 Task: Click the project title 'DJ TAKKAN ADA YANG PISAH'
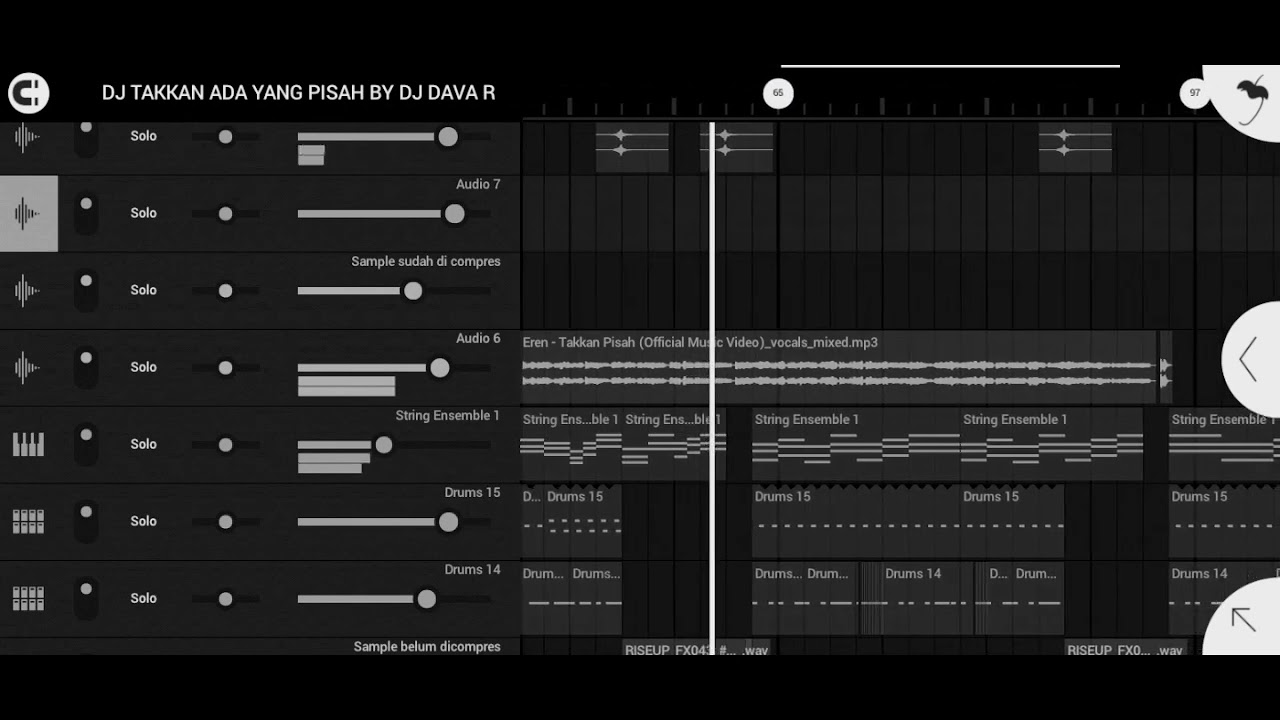click(x=298, y=93)
